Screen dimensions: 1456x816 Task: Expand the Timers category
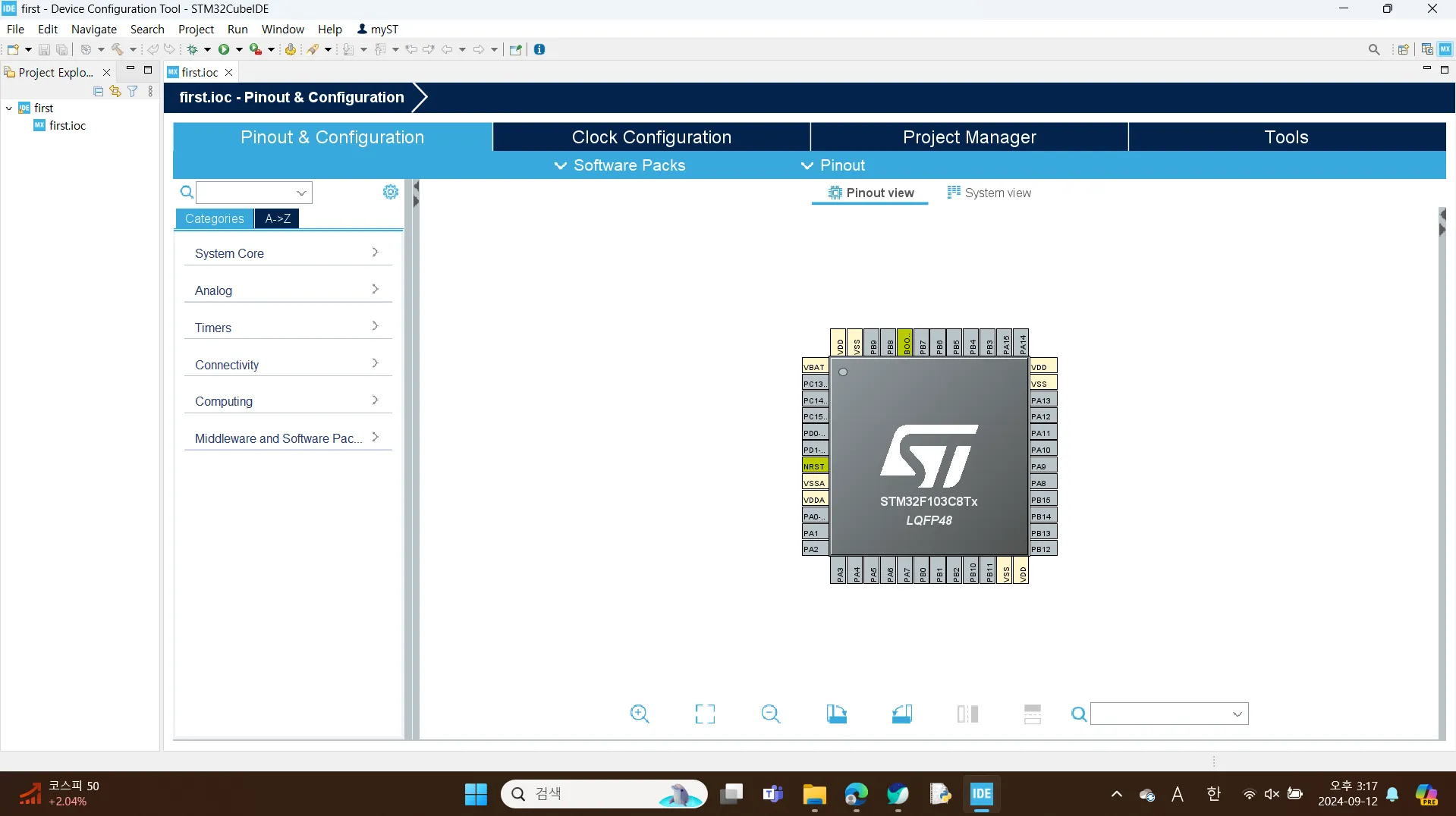288,328
